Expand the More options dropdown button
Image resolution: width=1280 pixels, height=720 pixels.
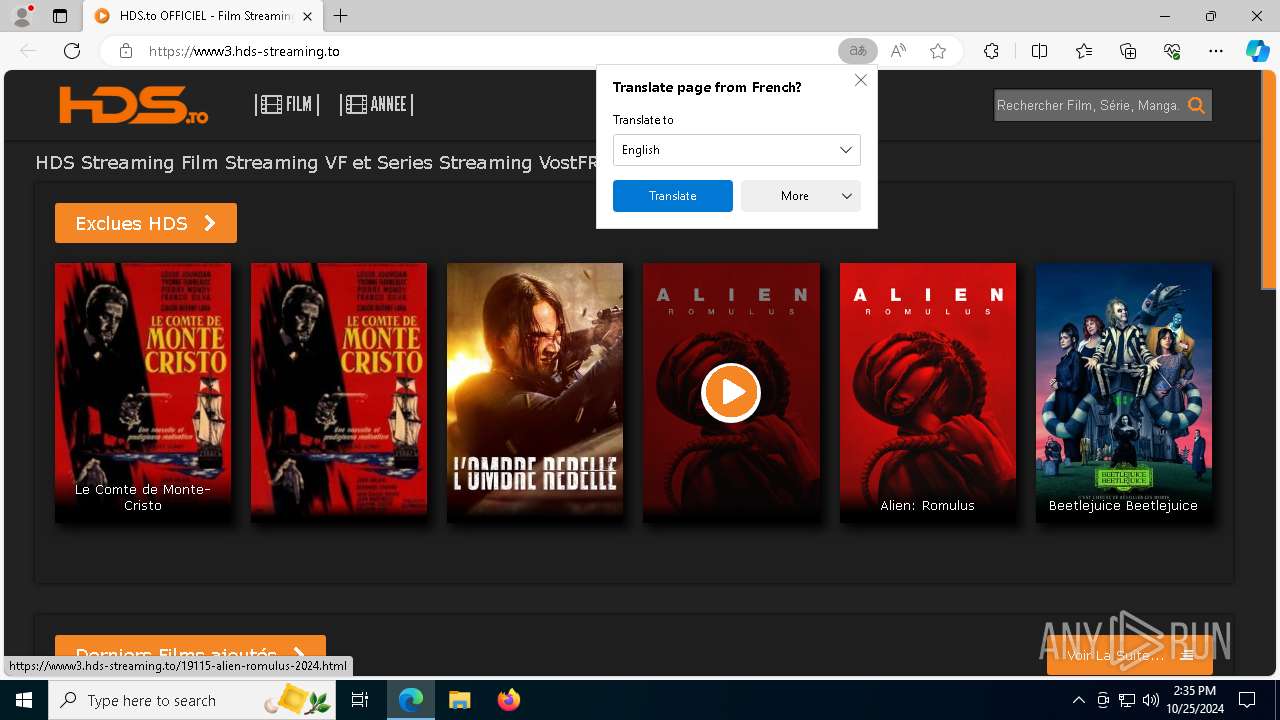(801, 196)
